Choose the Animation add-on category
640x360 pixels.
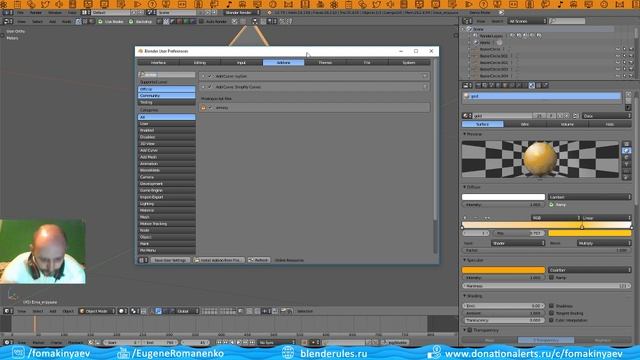click(x=167, y=164)
